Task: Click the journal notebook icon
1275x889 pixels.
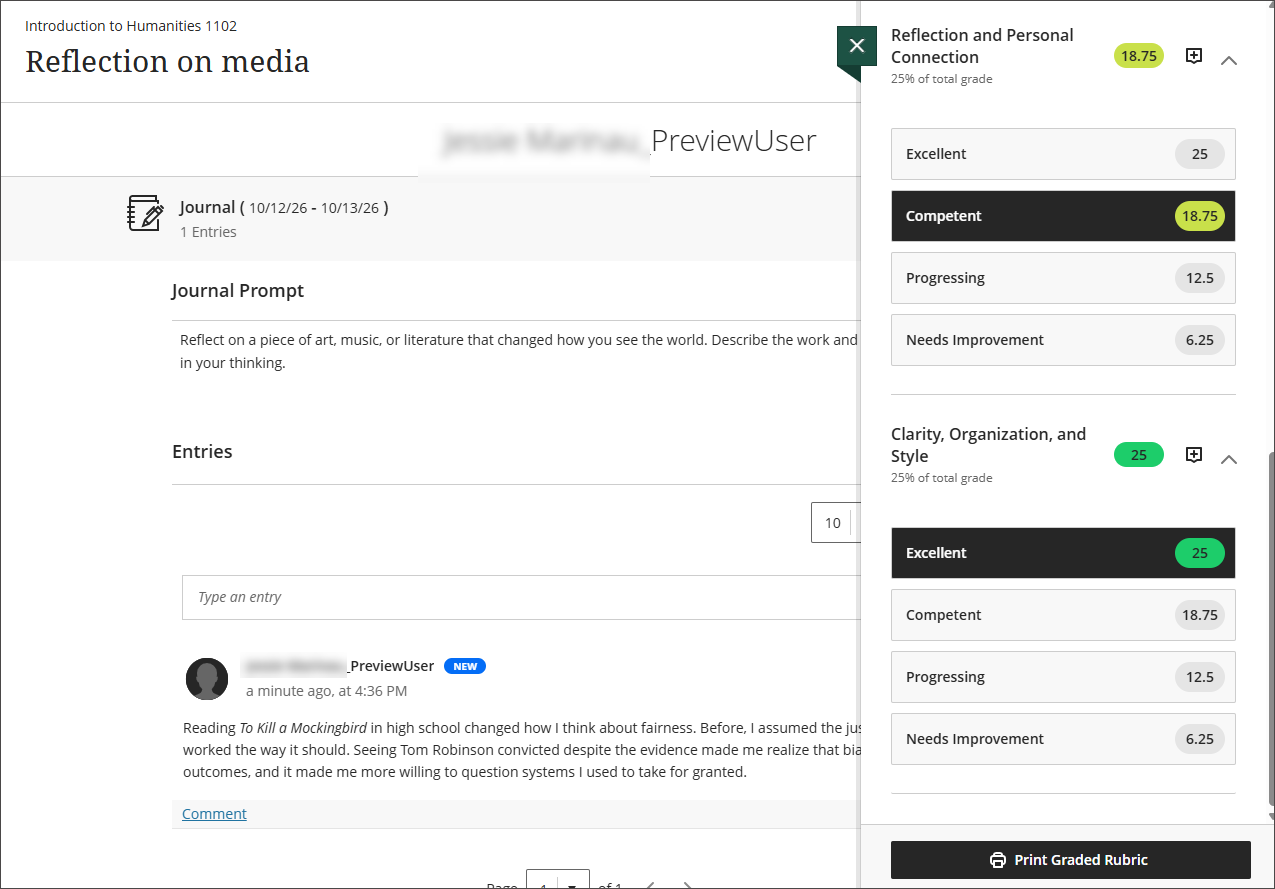Action: click(x=146, y=213)
